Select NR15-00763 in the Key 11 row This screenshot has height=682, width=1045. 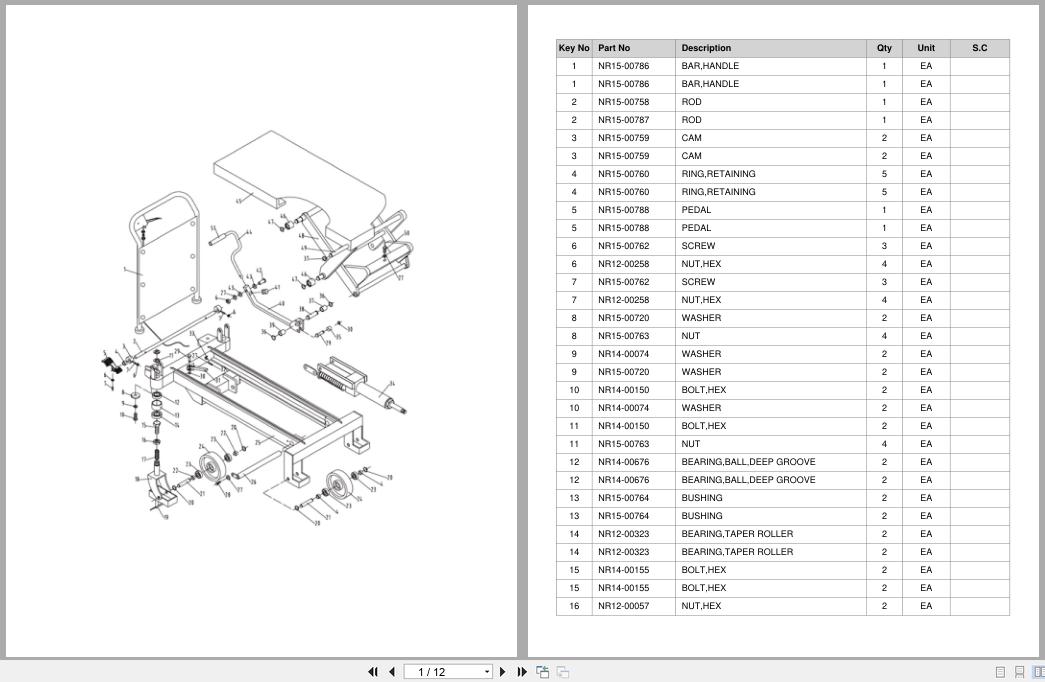pos(623,444)
